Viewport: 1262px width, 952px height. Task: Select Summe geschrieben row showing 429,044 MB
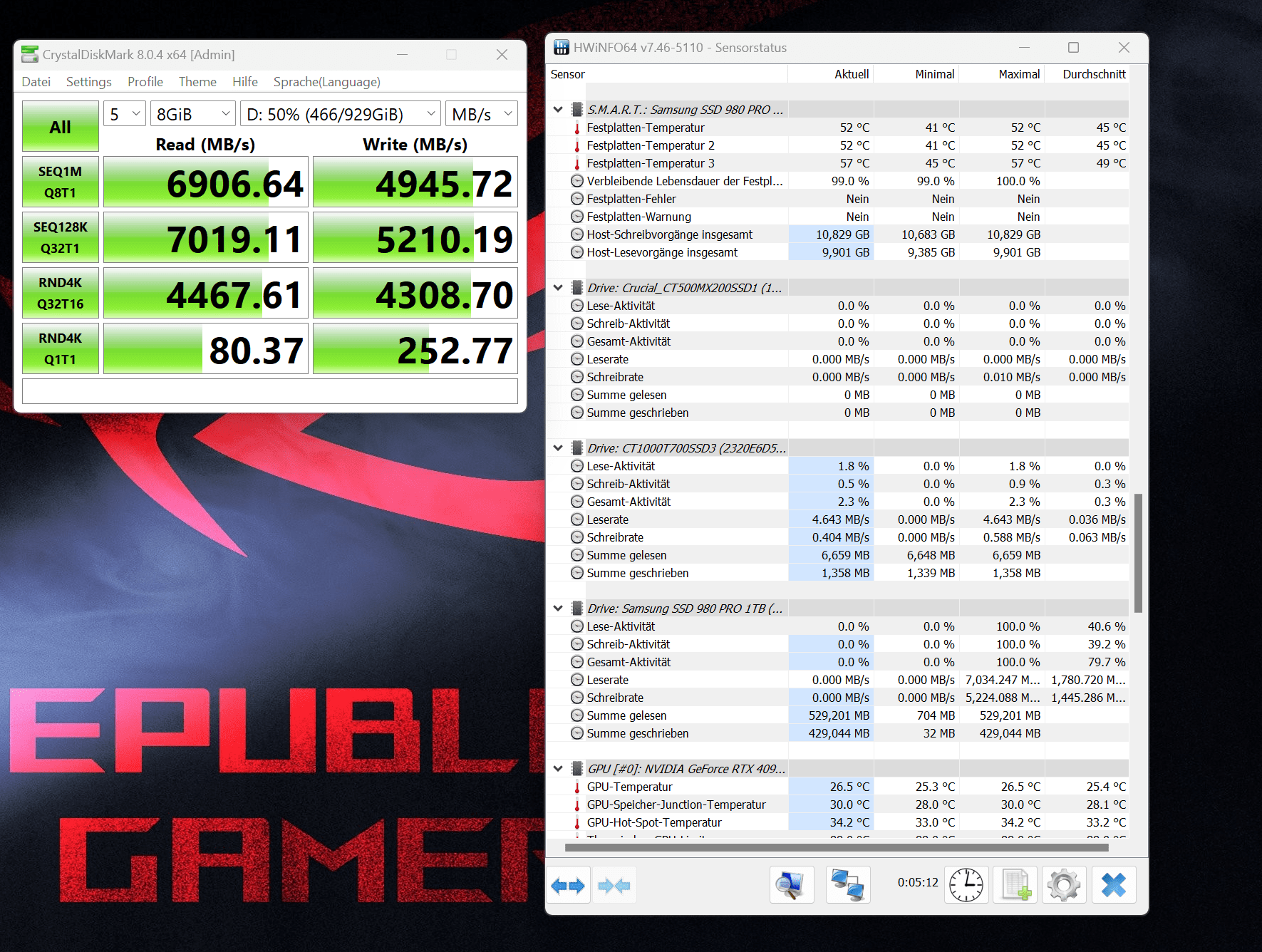(x=838, y=733)
